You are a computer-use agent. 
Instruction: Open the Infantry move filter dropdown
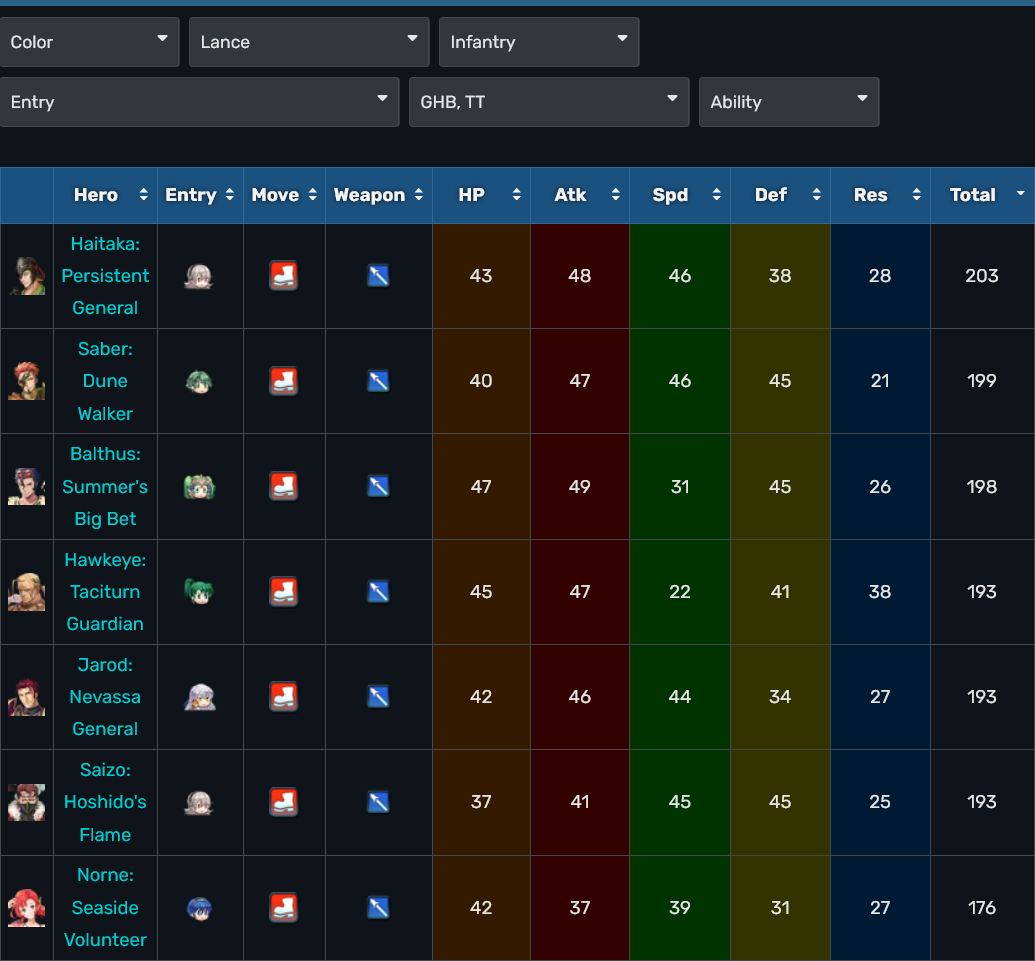tap(539, 42)
